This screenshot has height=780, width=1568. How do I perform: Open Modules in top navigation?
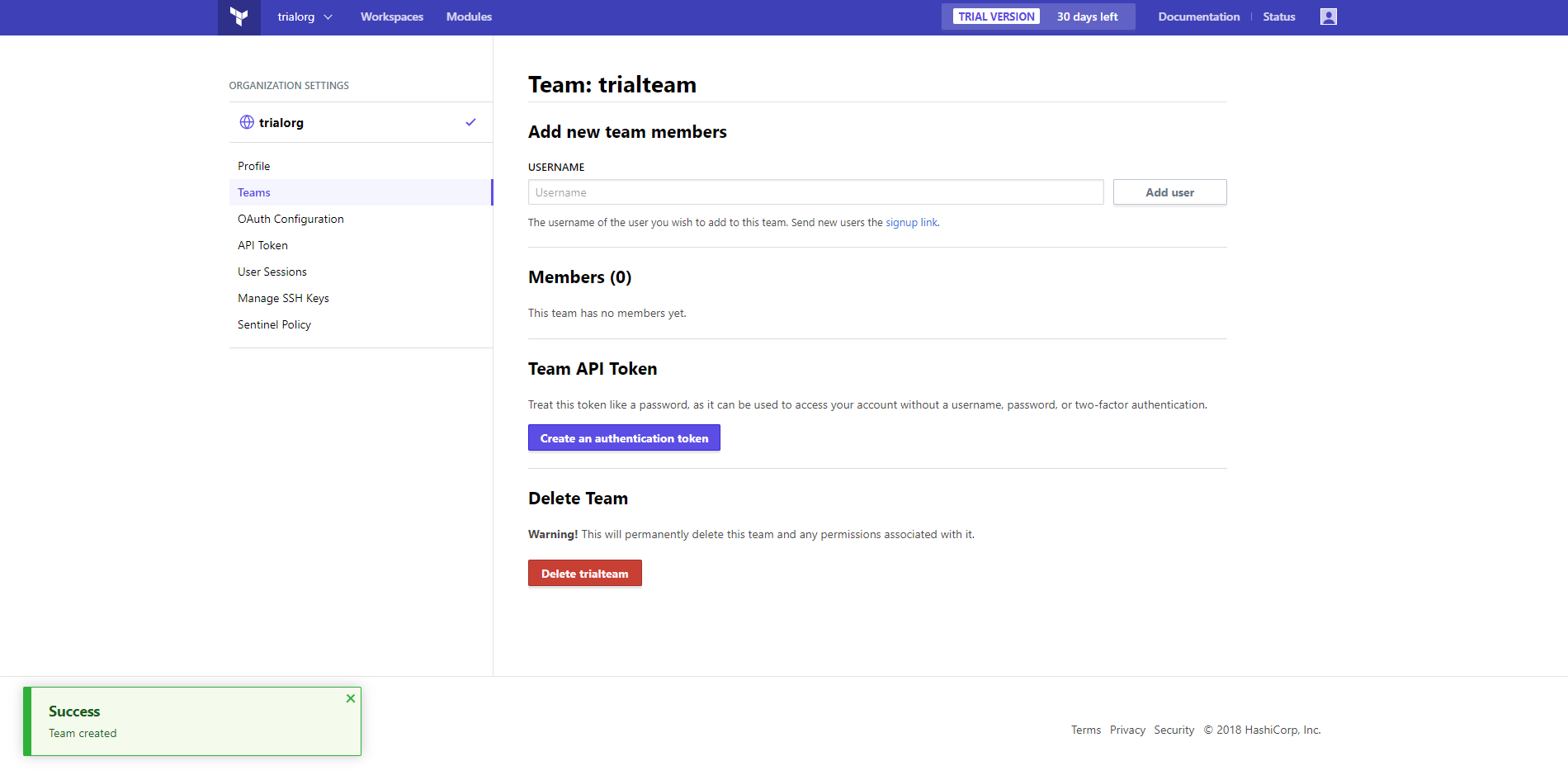point(469,17)
